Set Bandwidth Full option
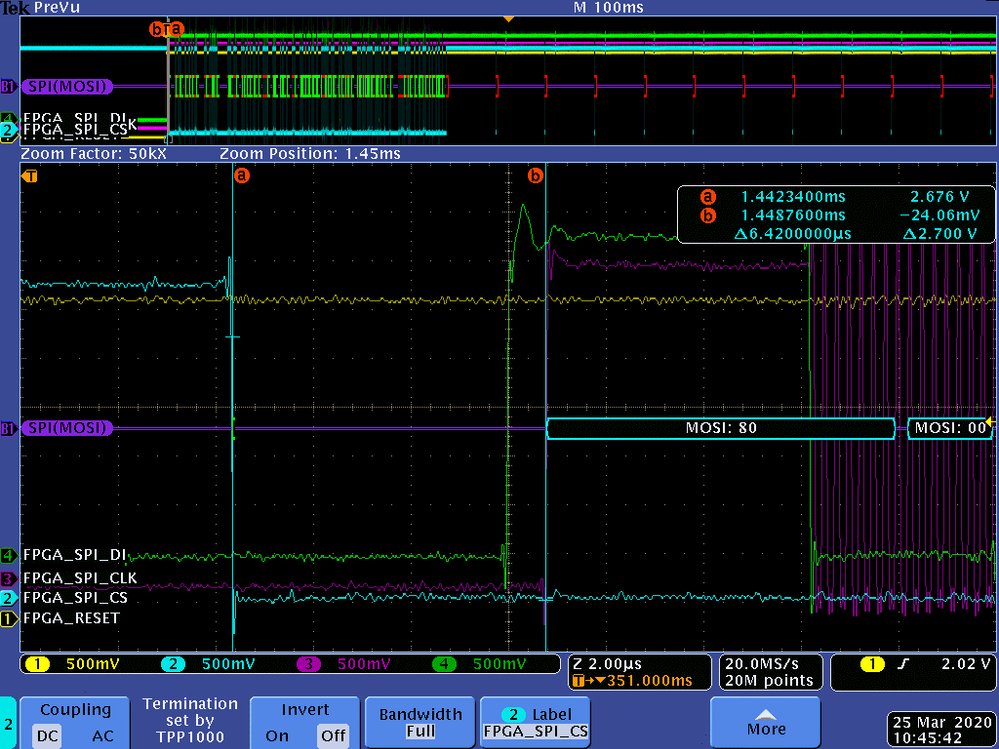The image size is (999, 749). click(420, 732)
